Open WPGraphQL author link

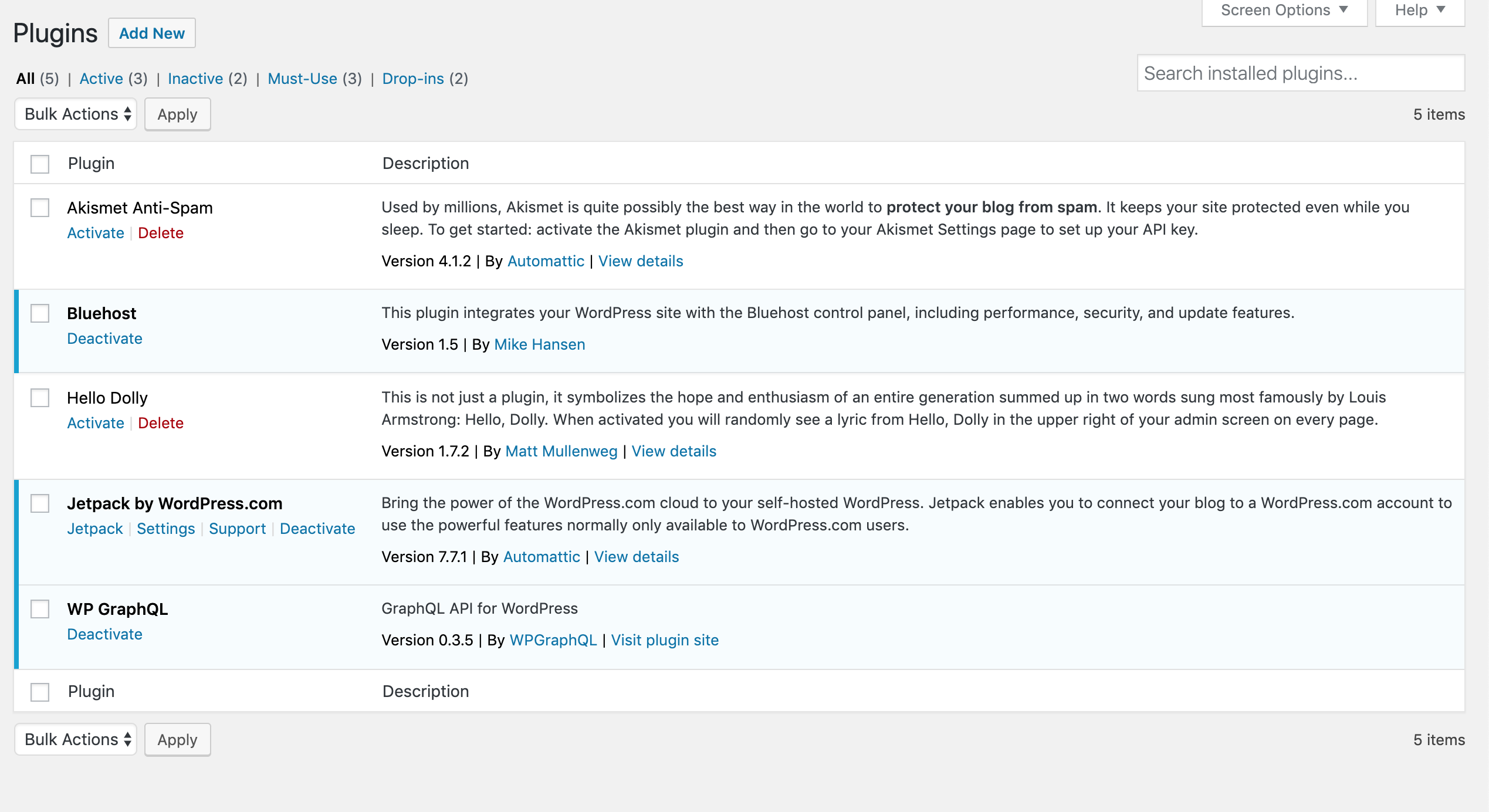click(x=553, y=640)
